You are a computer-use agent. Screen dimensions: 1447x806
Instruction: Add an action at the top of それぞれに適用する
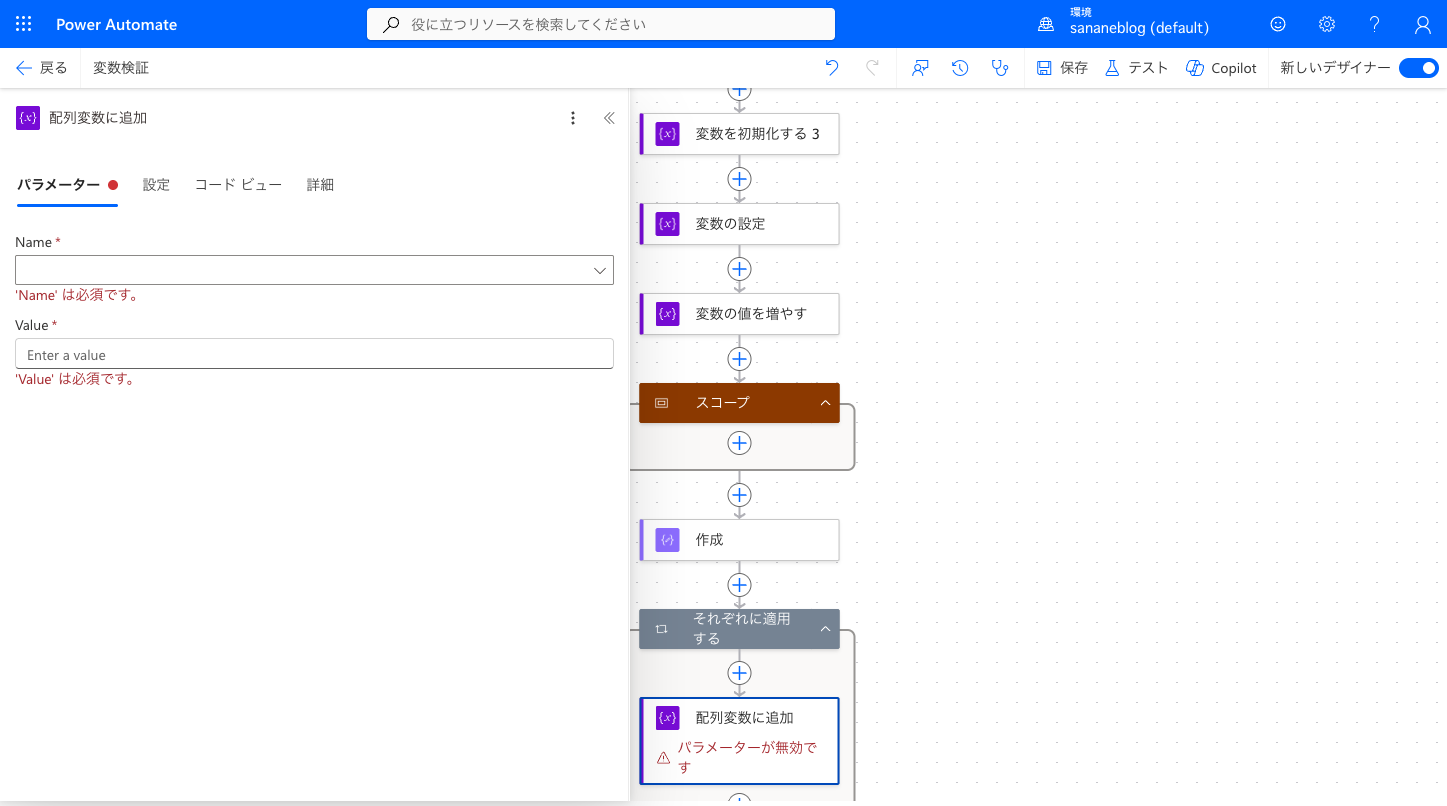[739, 673]
